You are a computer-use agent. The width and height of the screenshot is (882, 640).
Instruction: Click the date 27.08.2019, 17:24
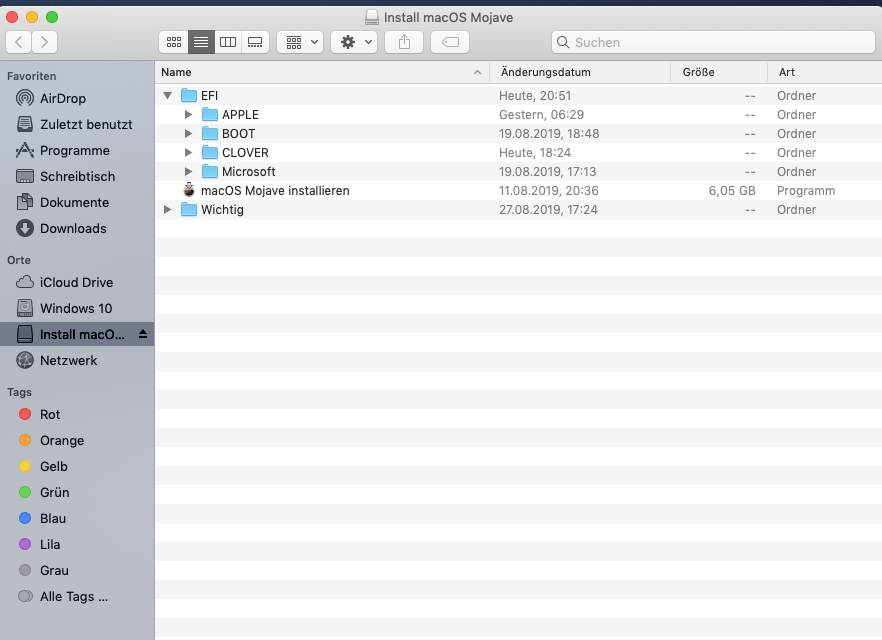548,210
